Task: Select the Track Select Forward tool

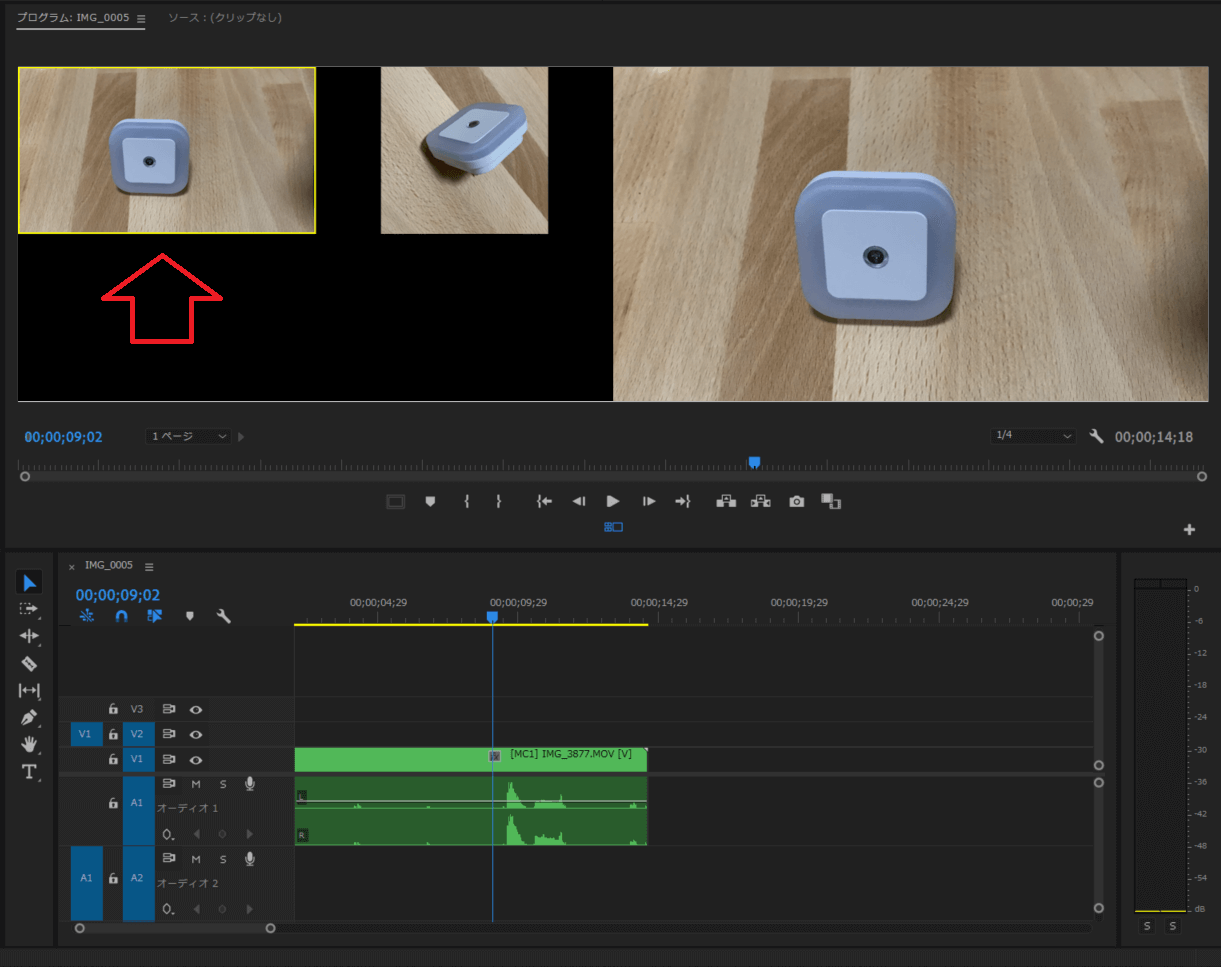Action: (29, 609)
